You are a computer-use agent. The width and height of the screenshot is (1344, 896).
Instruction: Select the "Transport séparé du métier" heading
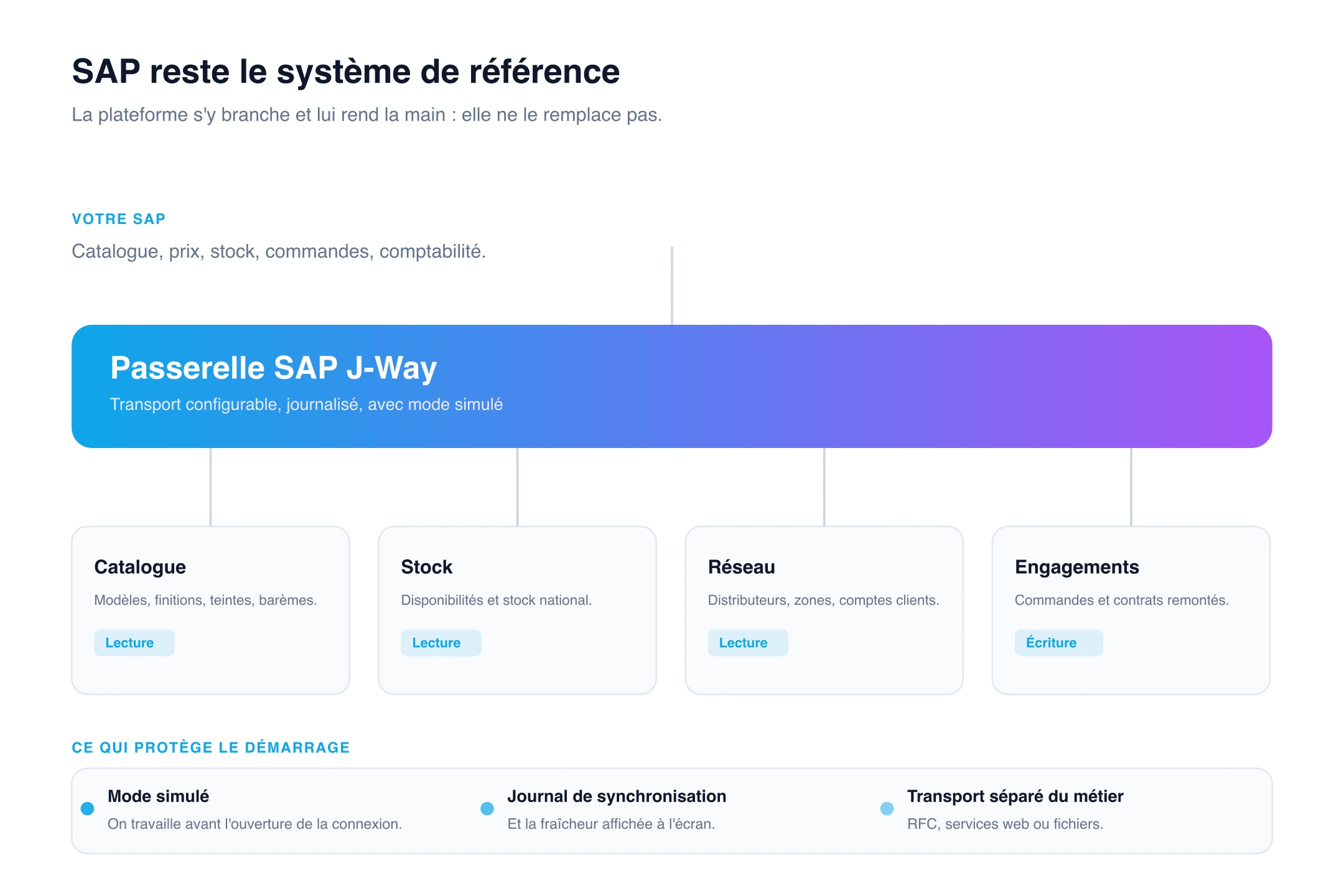[x=1015, y=796]
